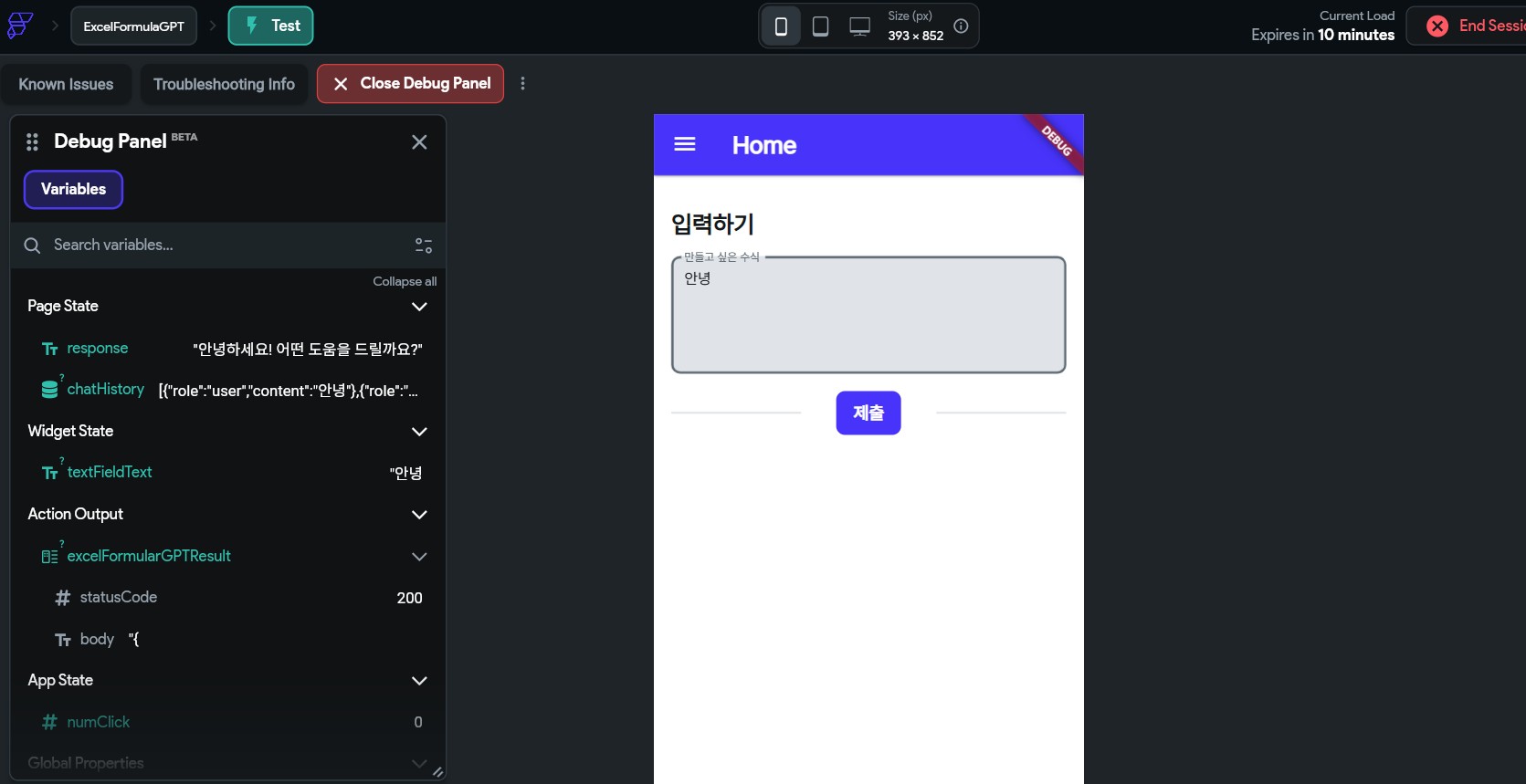This screenshot has width=1526, height=784.
Task: Click the Test mode button
Action: coord(270,26)
